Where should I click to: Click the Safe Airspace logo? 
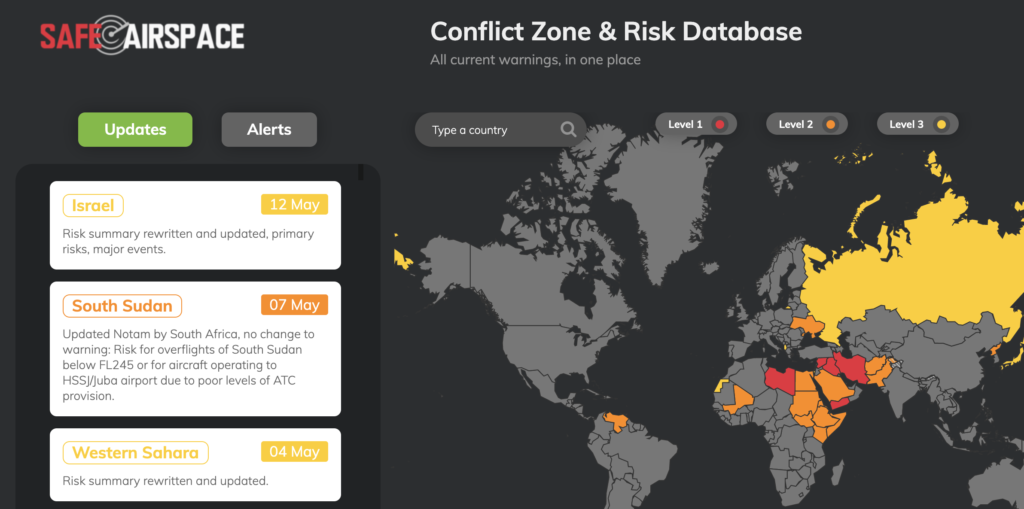click(142, 35)
